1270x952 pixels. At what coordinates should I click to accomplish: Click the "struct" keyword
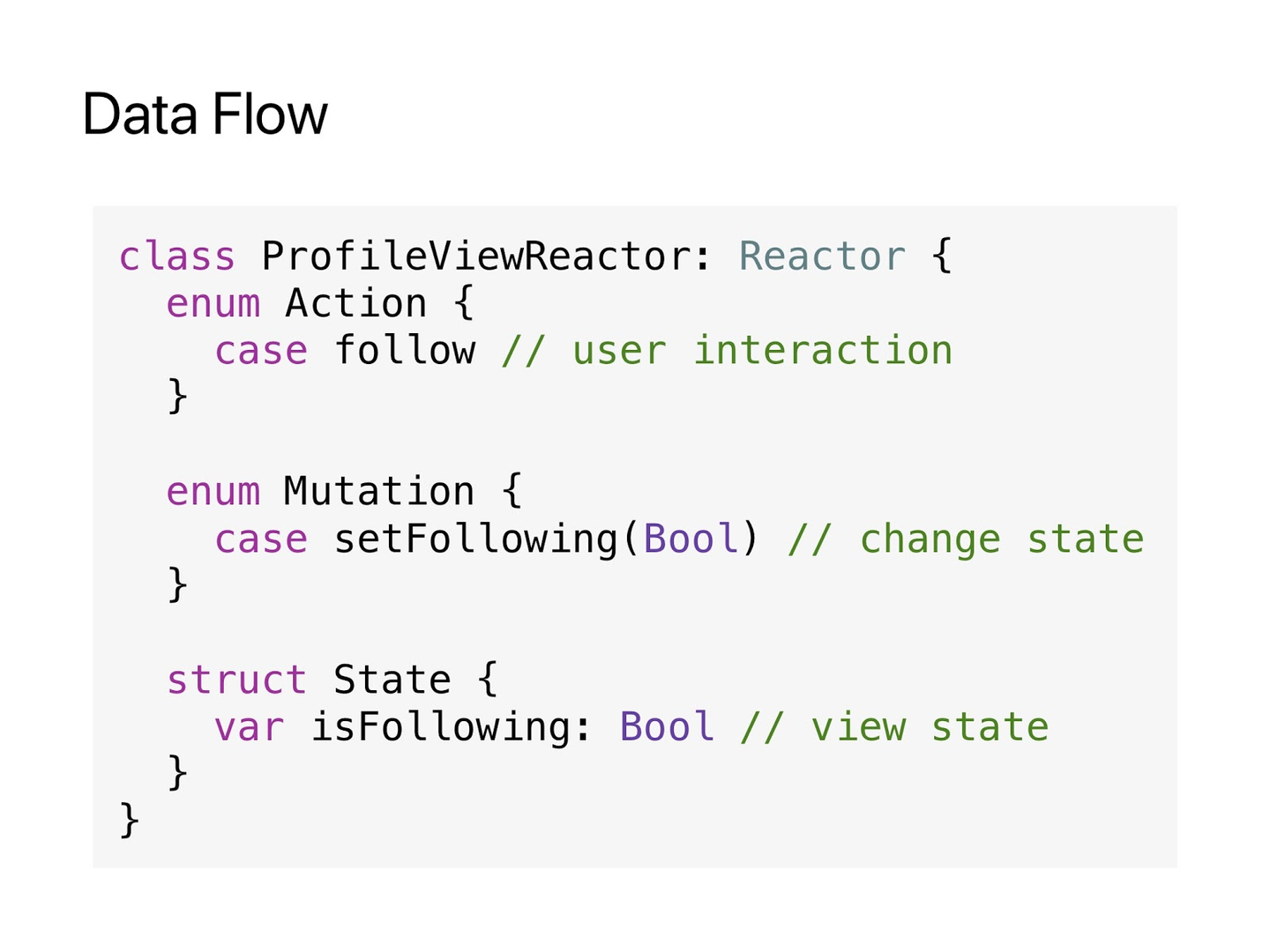[236, 681]
